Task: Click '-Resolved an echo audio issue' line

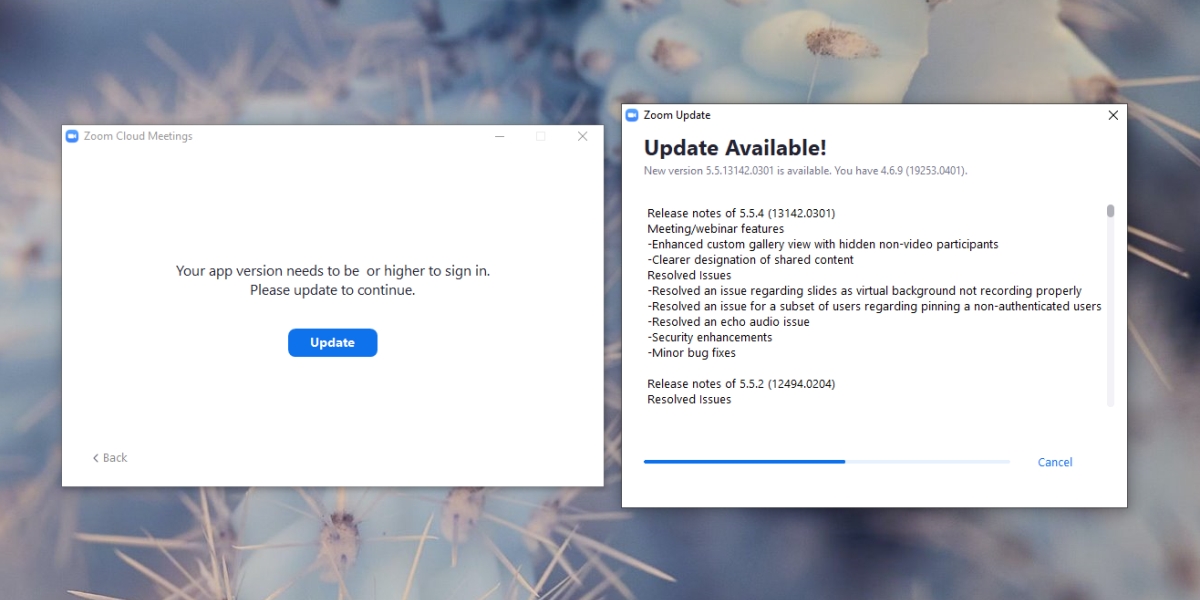Action: pyautogui.click(x=728, y=322)
